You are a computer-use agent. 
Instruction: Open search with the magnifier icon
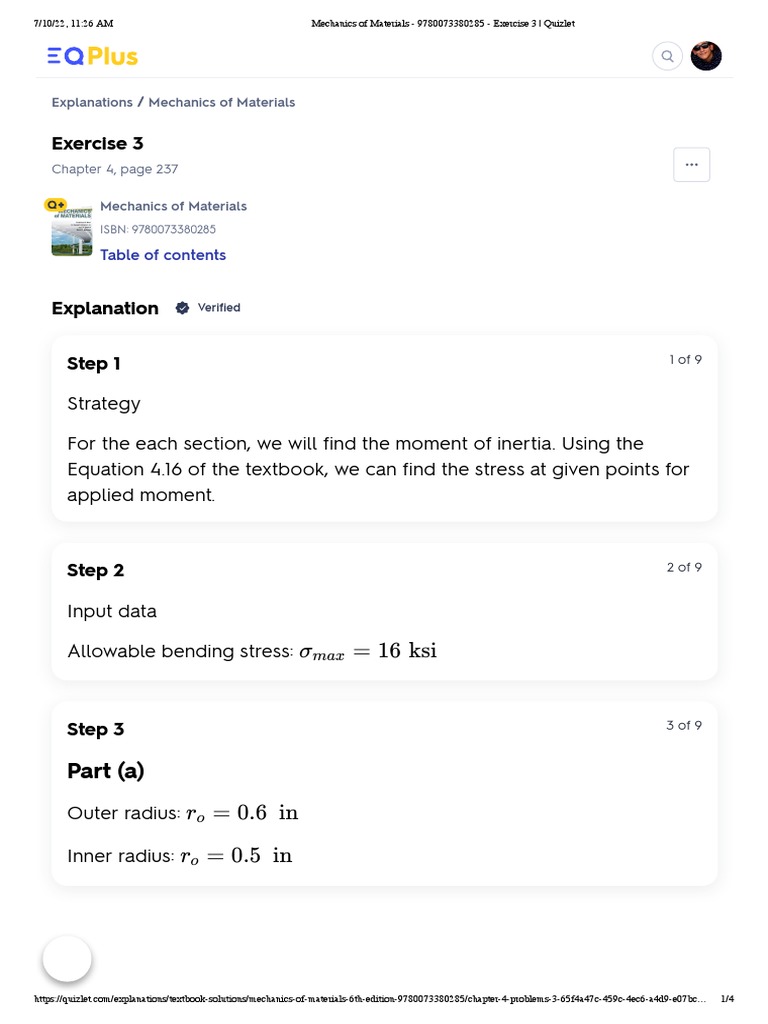click(x=667, y=57)
